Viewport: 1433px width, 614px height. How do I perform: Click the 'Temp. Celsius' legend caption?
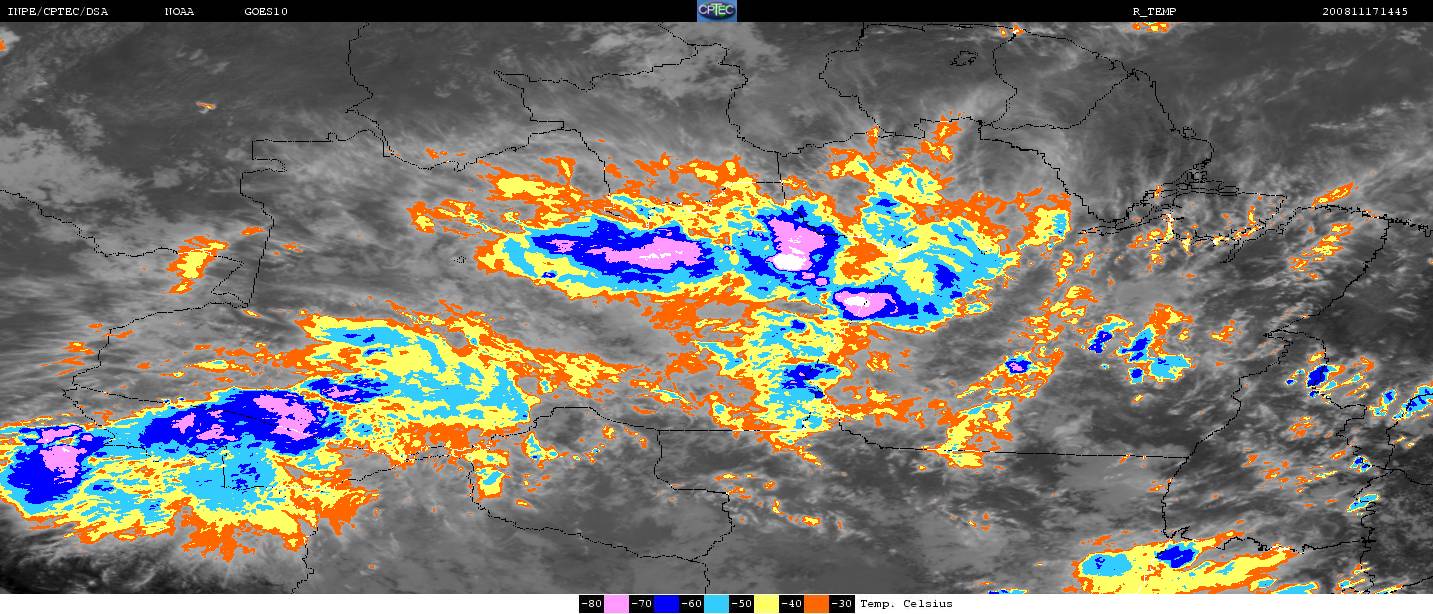pyautogui.click(x=906, y=604)
